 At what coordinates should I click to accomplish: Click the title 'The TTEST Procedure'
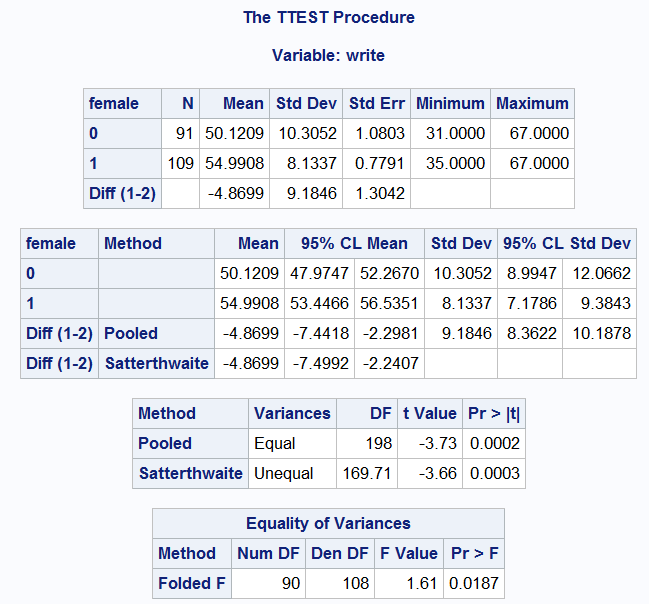pyautogui.click(x=329, y=17)
